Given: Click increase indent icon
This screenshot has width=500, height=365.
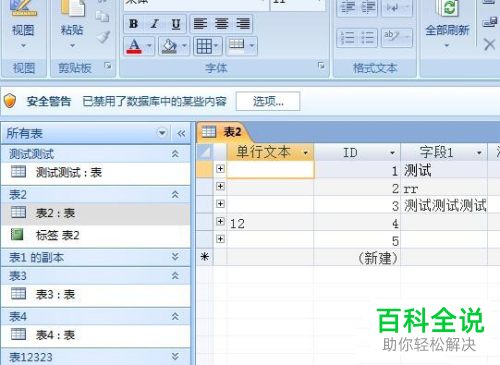Looking at the screenshot, I should tap(368, 7).
